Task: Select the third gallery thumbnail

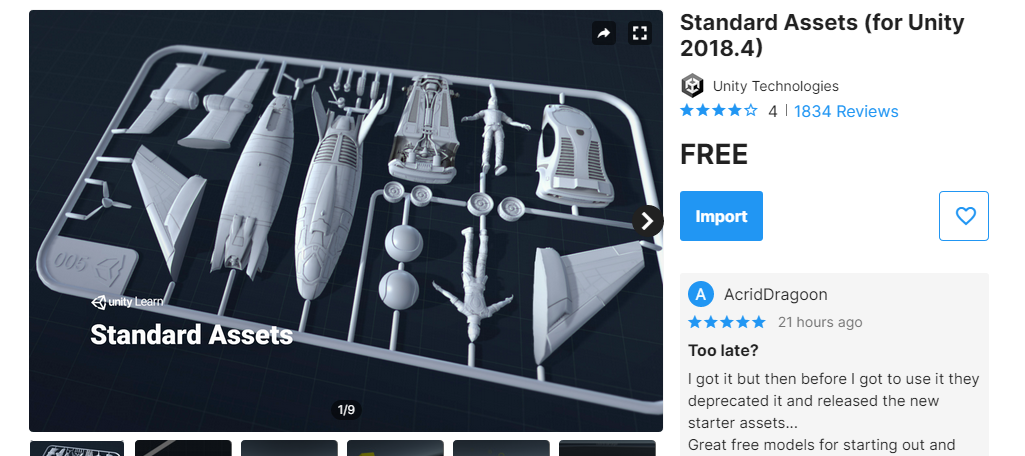Action: (x=289, y=448)
